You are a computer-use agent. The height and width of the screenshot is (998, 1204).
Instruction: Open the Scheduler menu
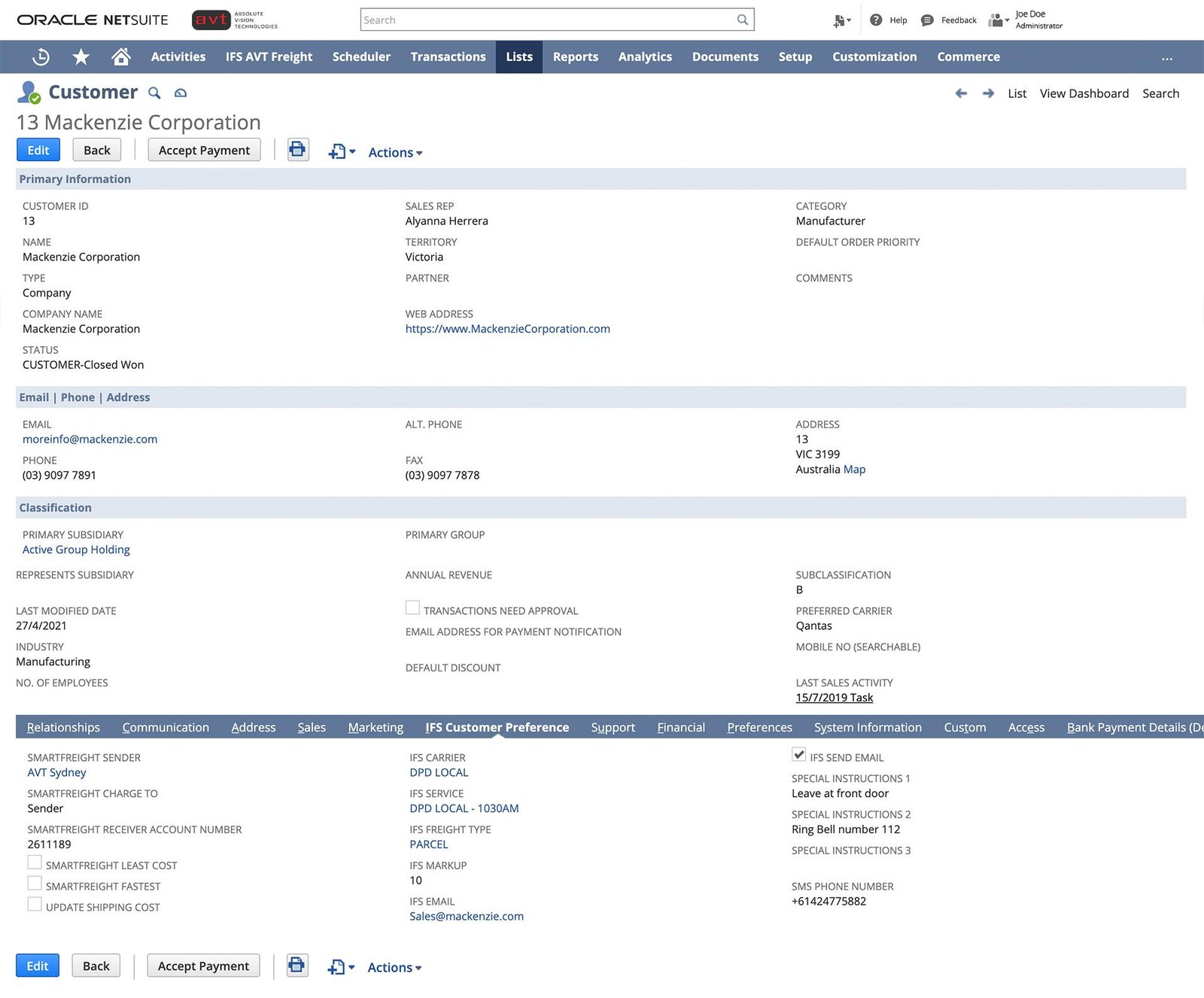point(361,56)
